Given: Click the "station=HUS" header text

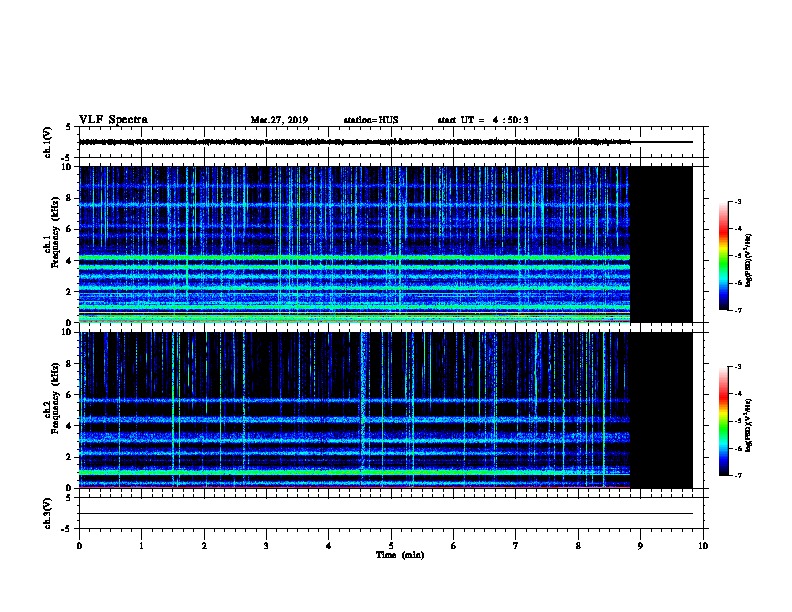Looking at the screenshot, I should click(x=371, y=120).
